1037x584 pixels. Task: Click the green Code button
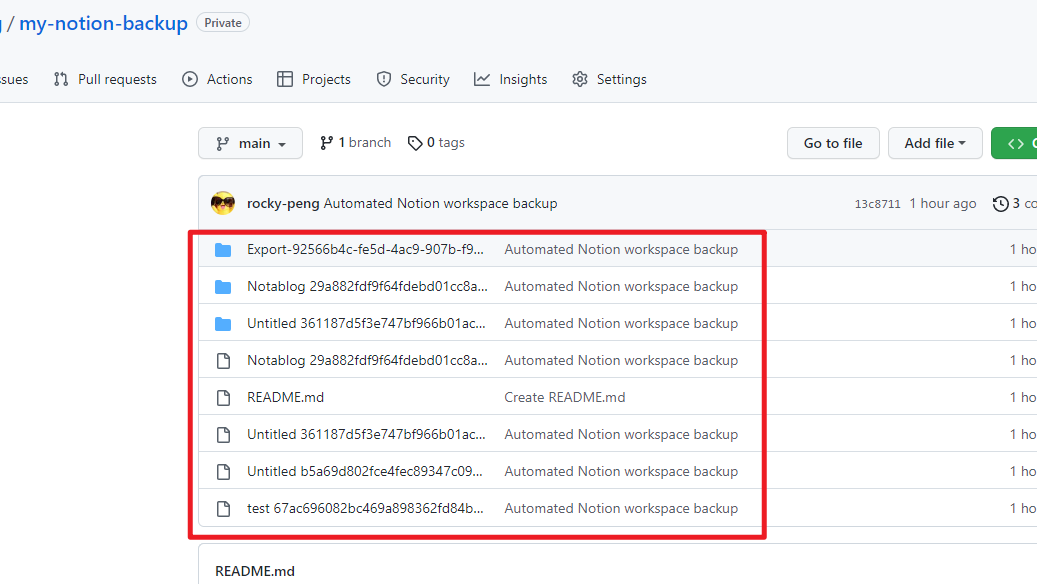click(x=1015, y=143)
